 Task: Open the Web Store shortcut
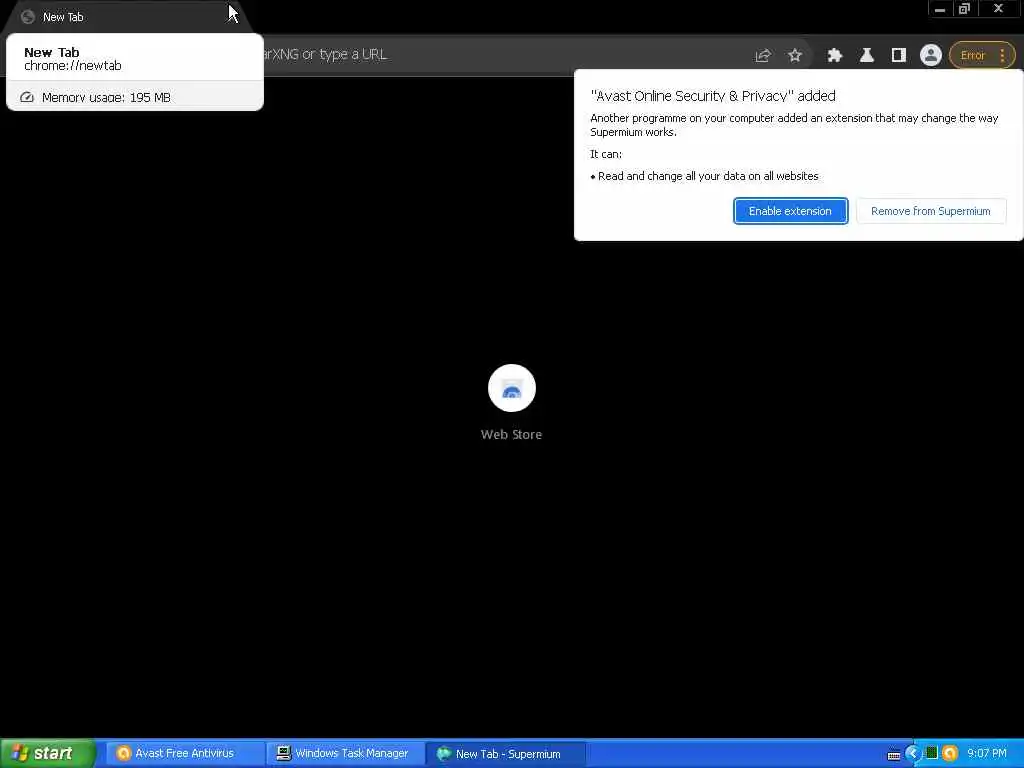click(511, 388)
